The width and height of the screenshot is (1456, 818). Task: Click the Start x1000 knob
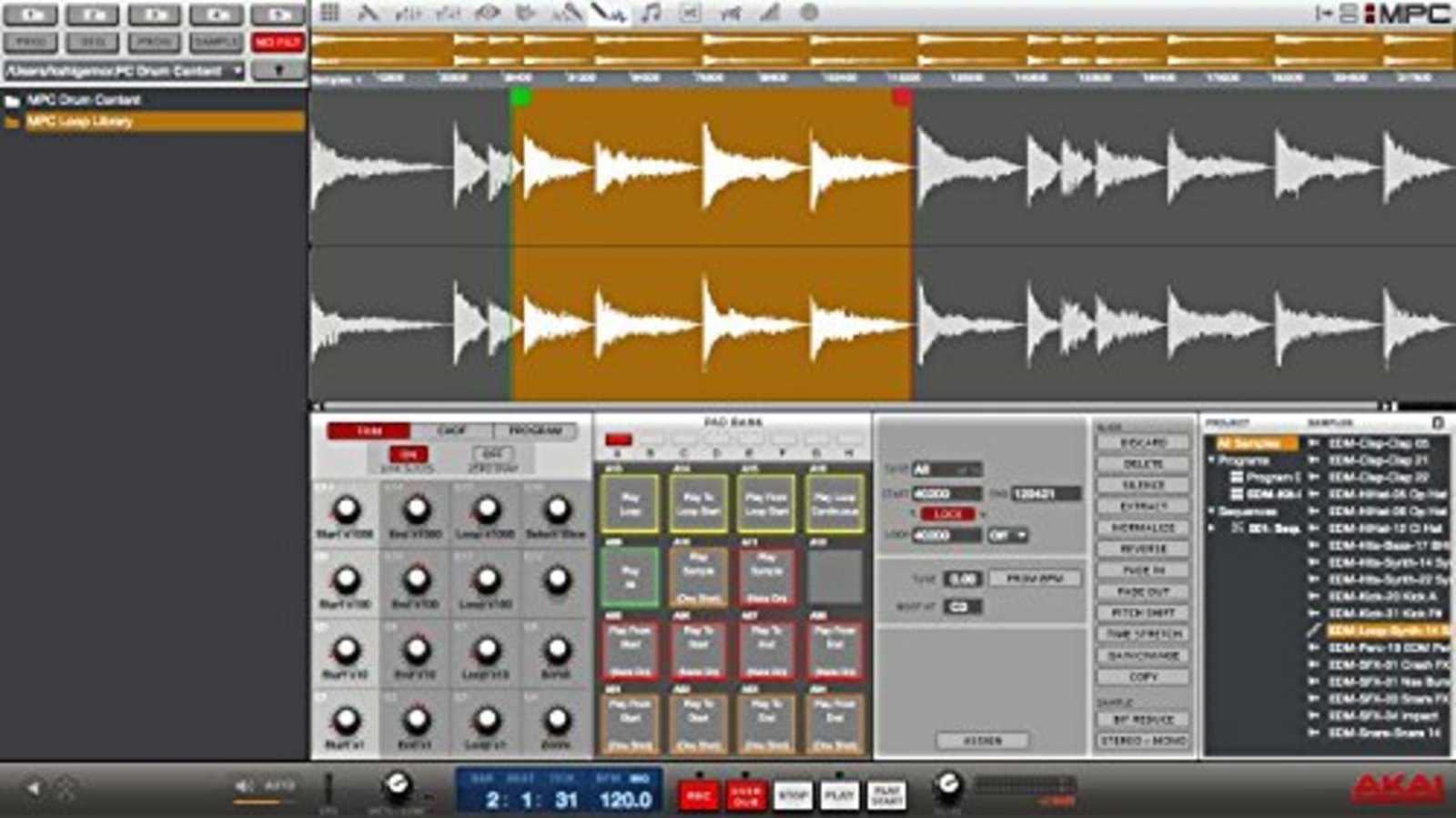point(346,510)
